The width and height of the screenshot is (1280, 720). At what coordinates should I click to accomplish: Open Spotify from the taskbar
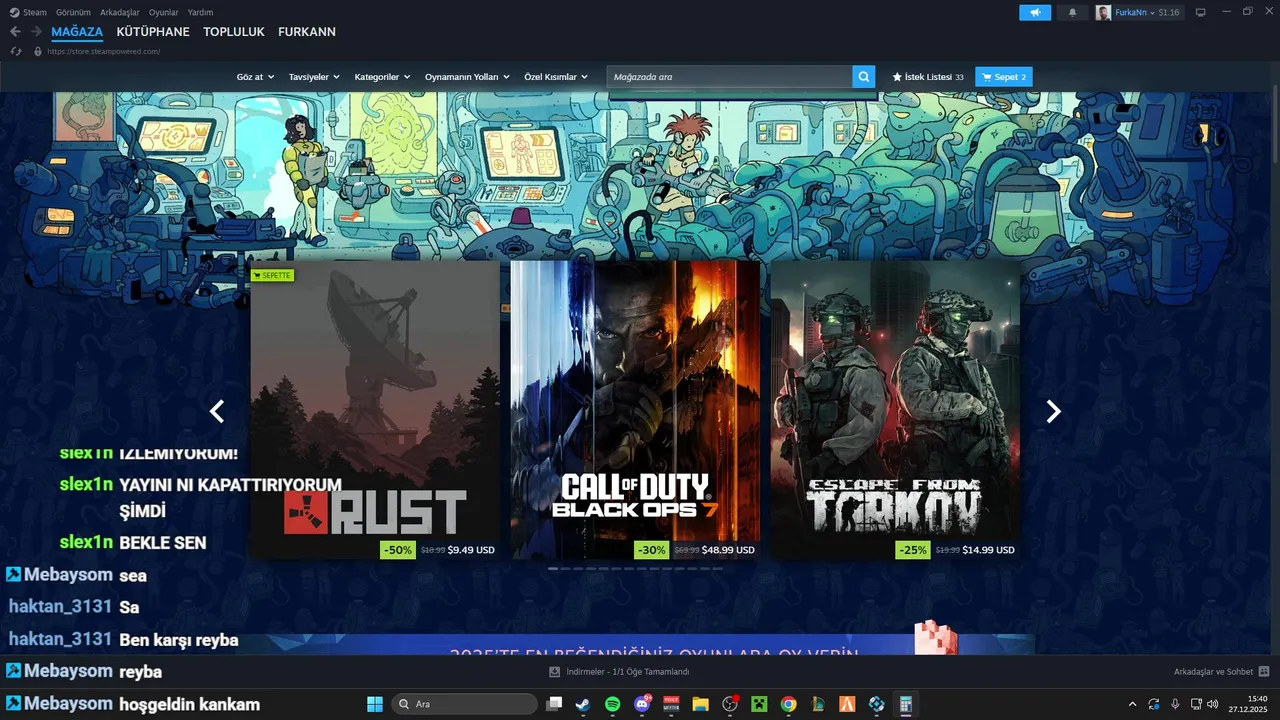[612, 704]
